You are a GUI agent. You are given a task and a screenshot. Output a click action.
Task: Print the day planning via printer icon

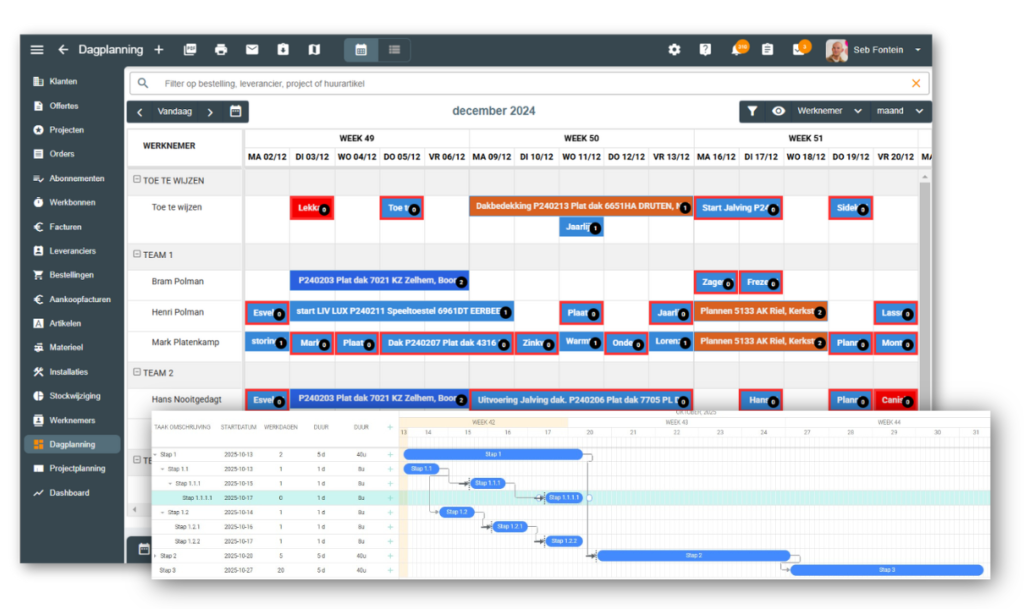pos(221,50)
